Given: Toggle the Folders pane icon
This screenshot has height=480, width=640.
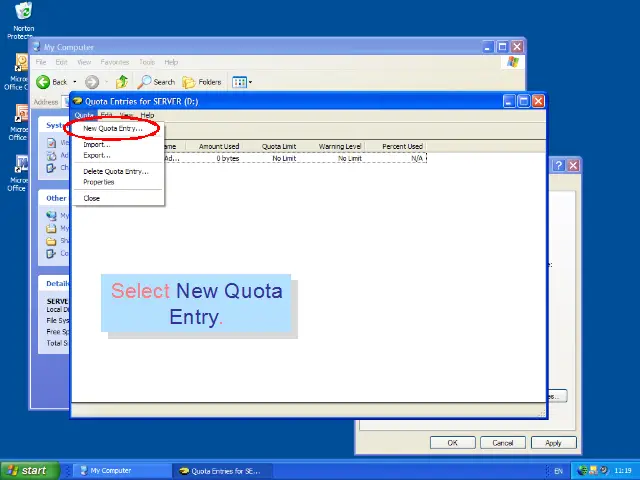Looking at the screenshot, I should [189, 82].
